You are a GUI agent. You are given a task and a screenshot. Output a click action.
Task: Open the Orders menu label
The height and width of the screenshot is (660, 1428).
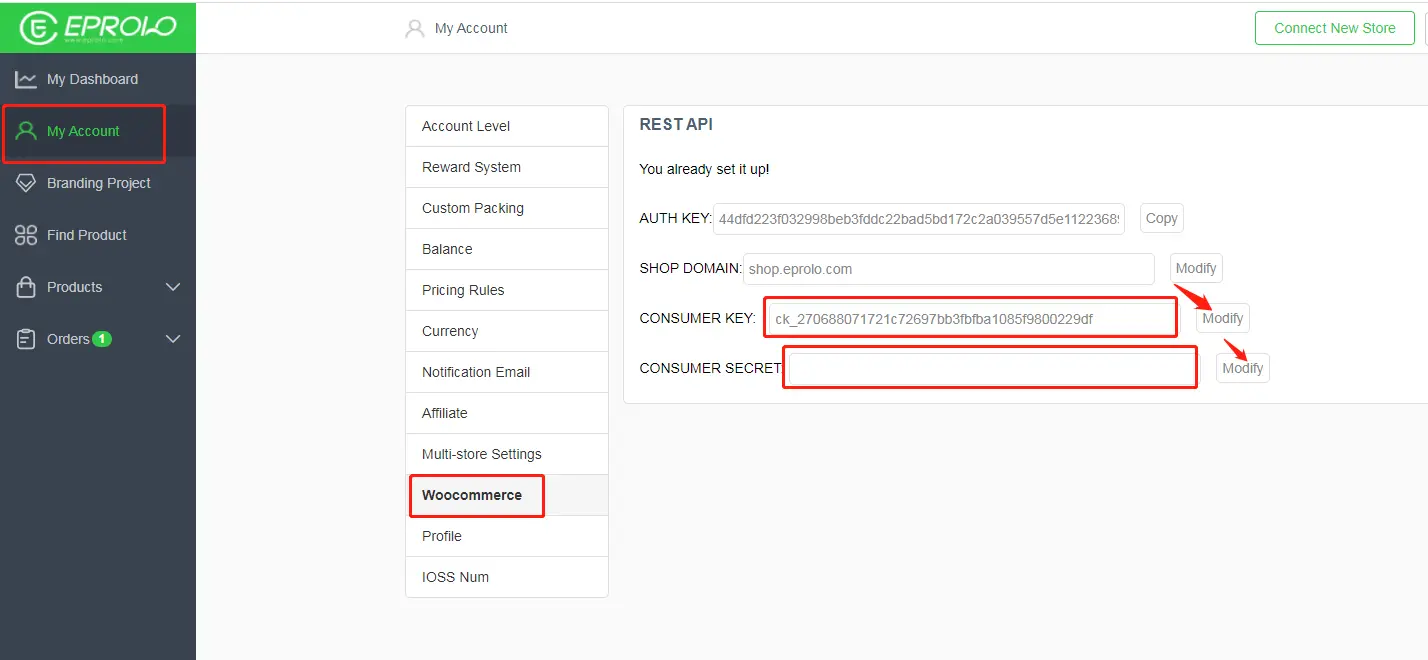coord(68,339)
